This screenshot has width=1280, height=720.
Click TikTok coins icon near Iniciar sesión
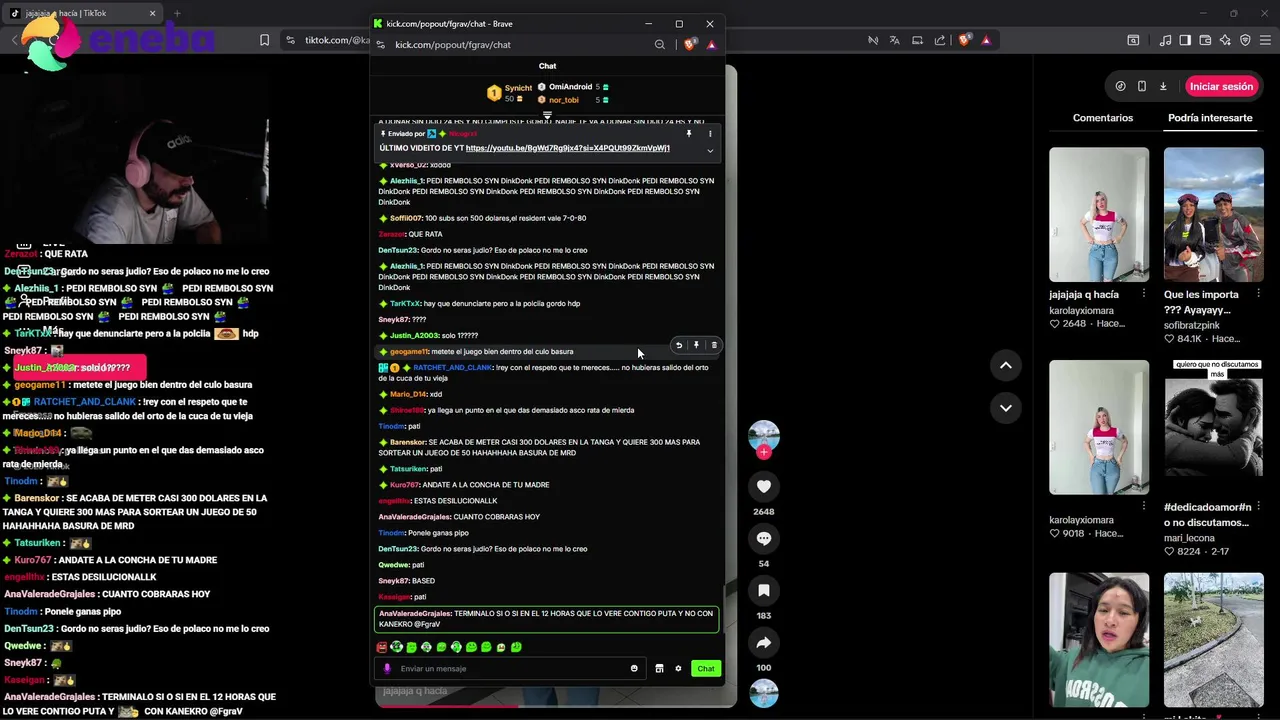(x=1120, y=86)
